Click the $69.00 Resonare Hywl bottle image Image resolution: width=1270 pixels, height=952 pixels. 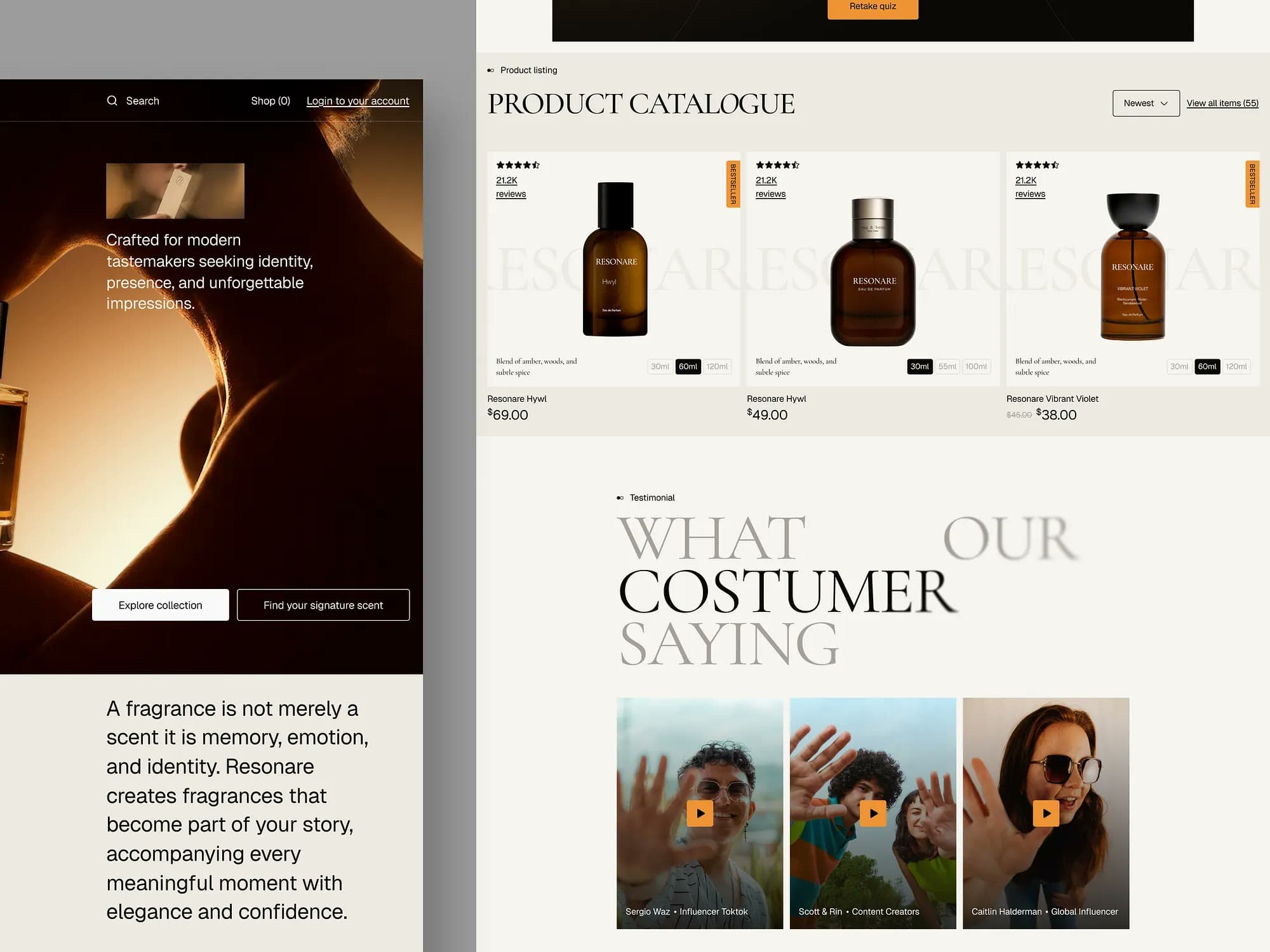(615, 259)
